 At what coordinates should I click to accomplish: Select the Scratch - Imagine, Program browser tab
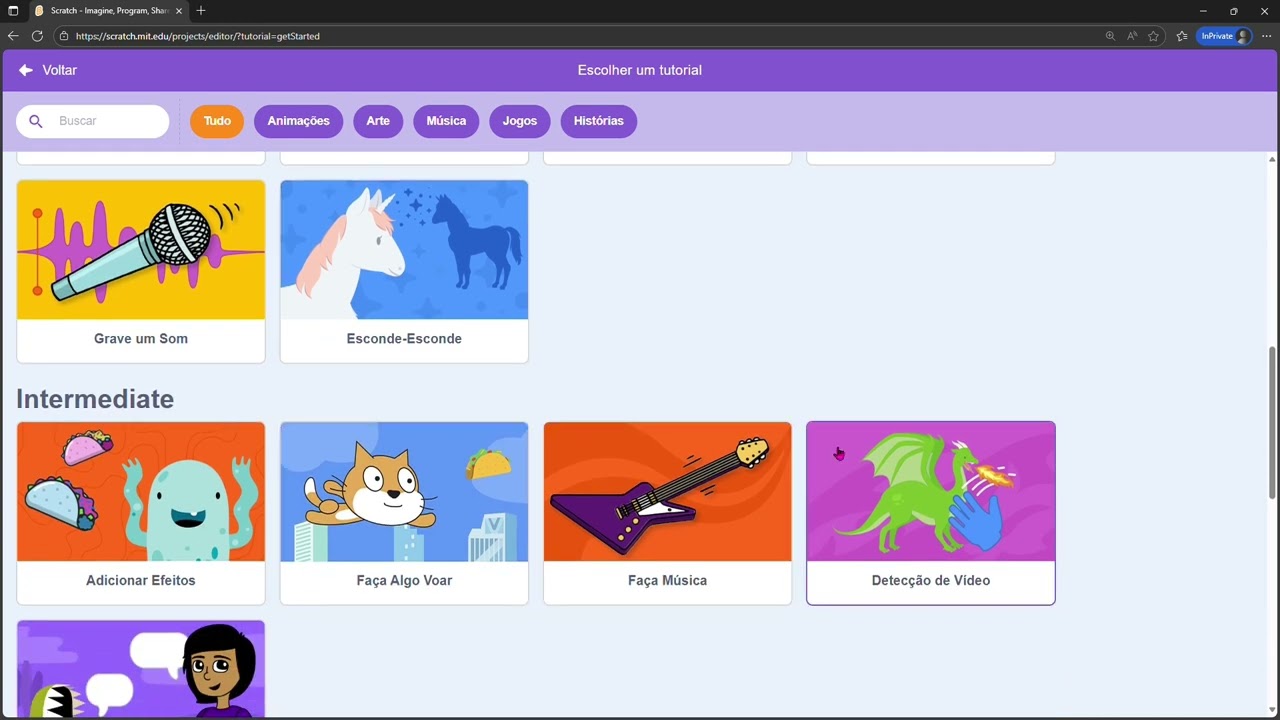pyautogui.click(x=109, y=11)
